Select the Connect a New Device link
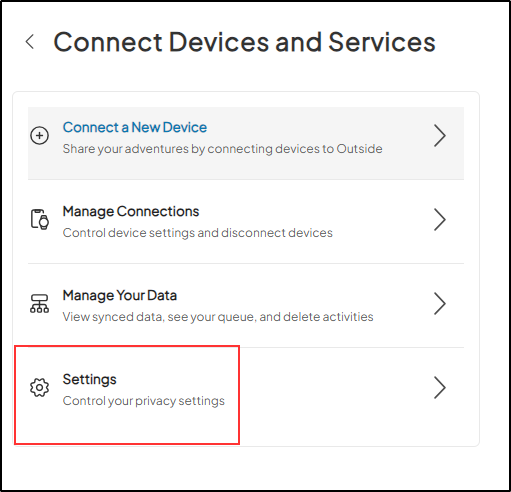 point(135,127)
